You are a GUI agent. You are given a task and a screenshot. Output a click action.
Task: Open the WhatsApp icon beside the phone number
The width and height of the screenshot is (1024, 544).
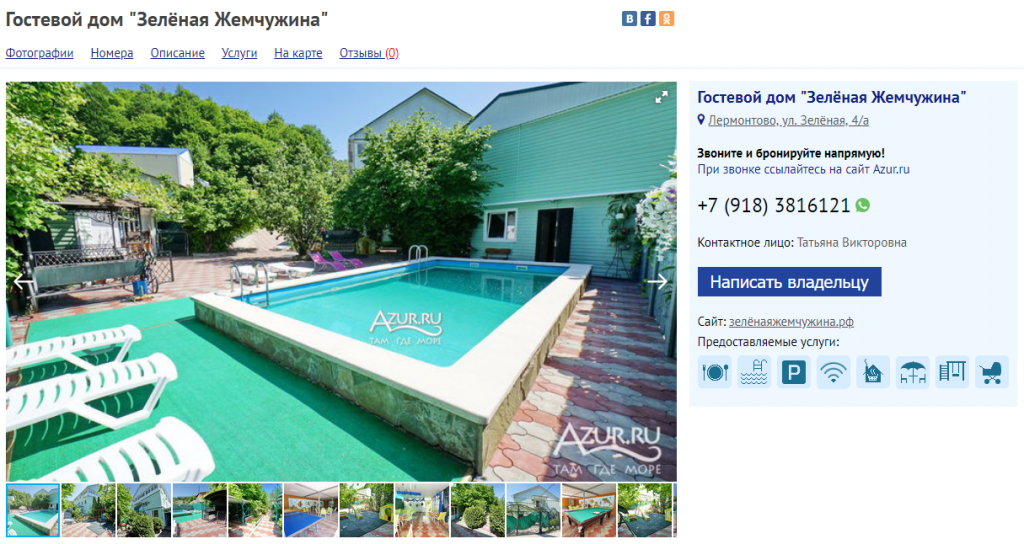click(x=863, y=205)
